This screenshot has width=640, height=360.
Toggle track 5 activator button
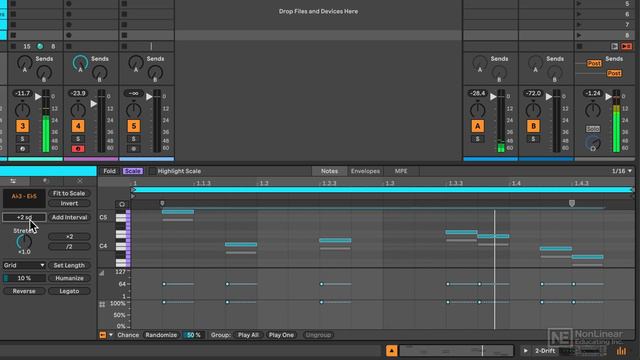coord(133,126)
